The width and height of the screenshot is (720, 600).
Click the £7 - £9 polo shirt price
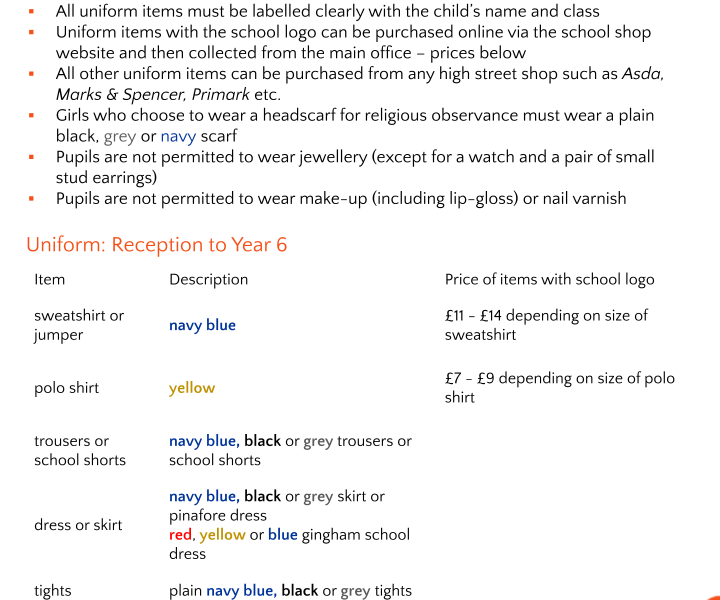[x=559, y=388]
